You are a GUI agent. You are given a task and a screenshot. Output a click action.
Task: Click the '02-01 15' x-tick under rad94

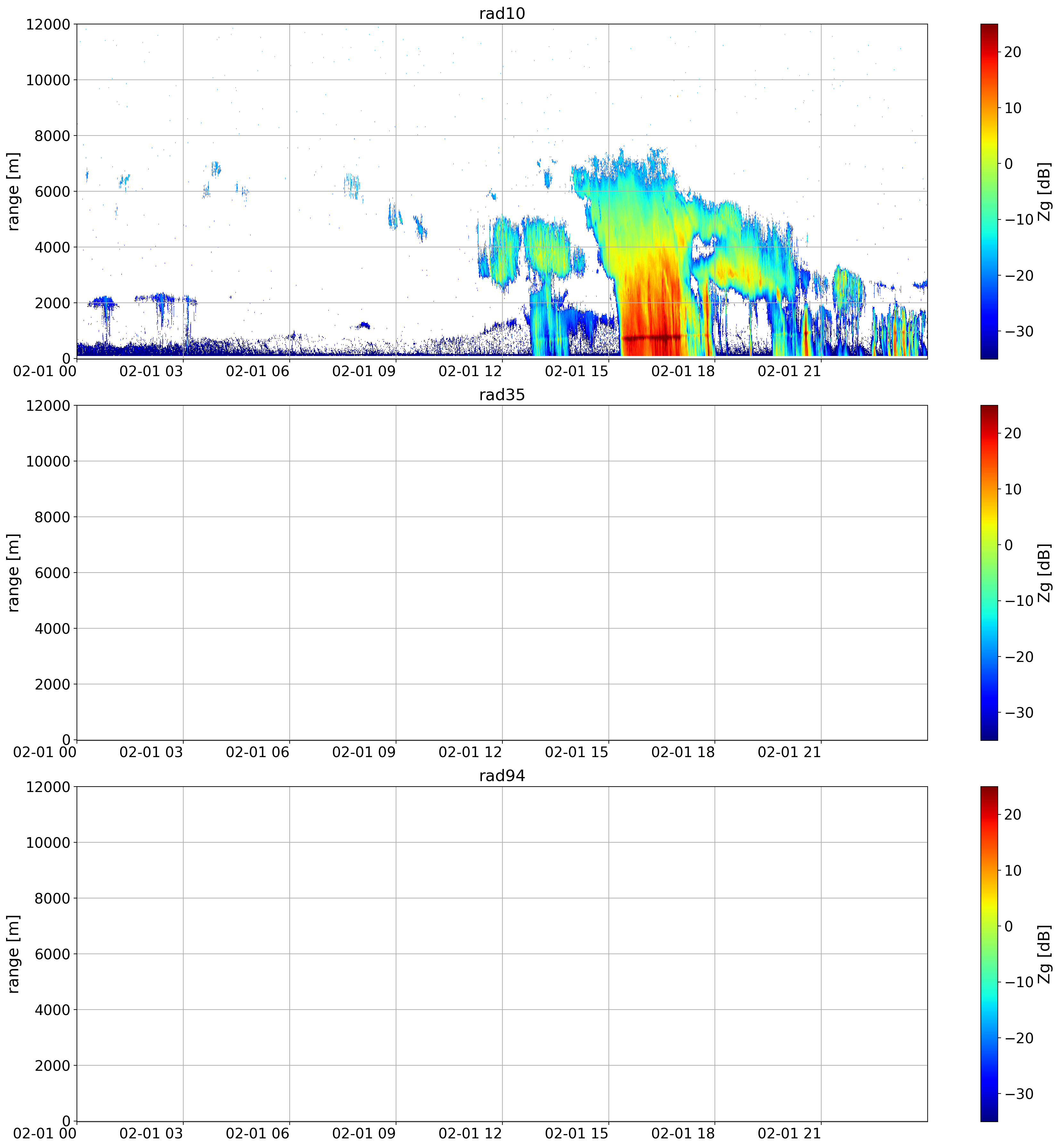click(576, 1133)
